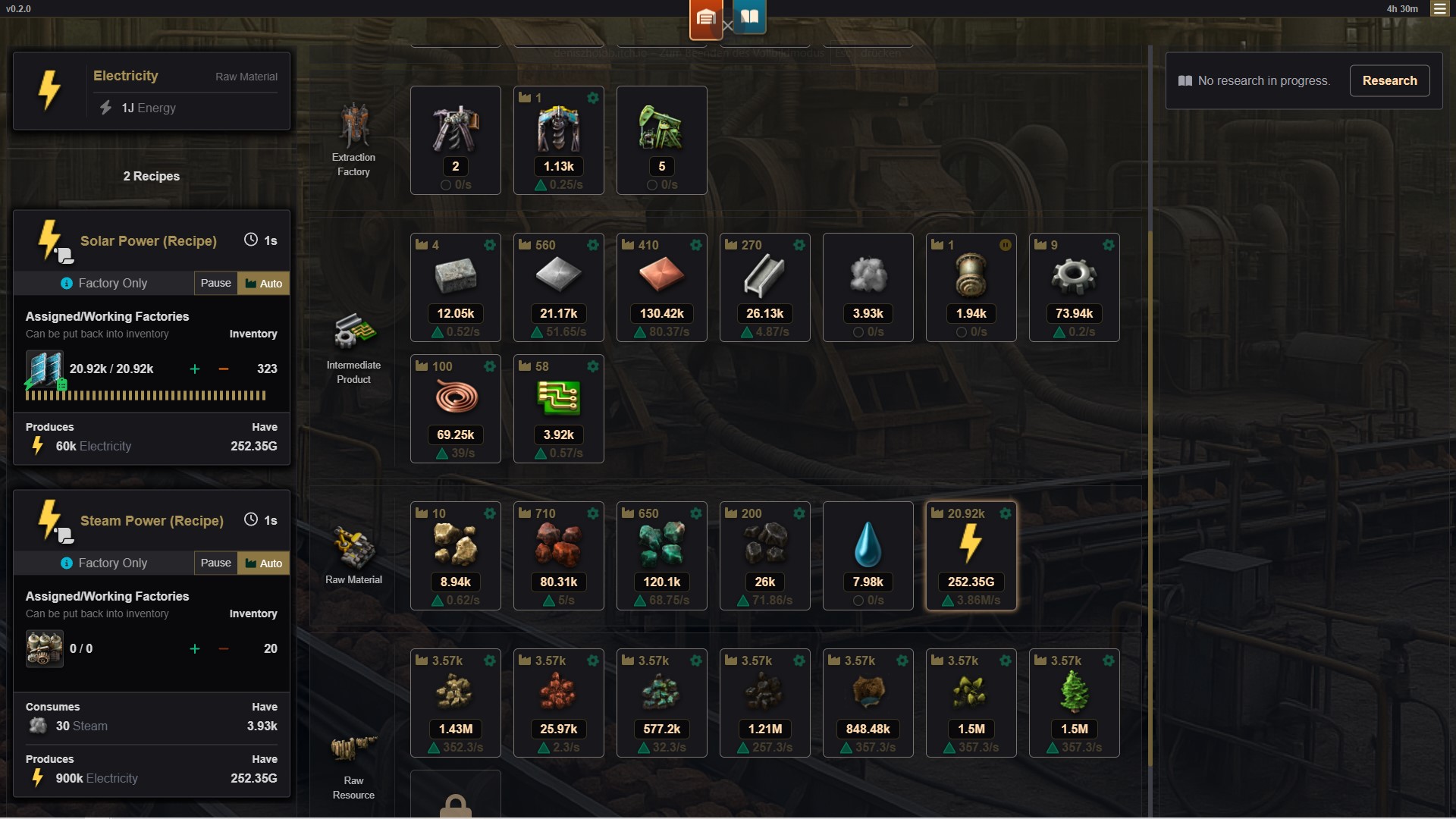
Task: Add a factory to Solar Power
Action: coord(195,369)
